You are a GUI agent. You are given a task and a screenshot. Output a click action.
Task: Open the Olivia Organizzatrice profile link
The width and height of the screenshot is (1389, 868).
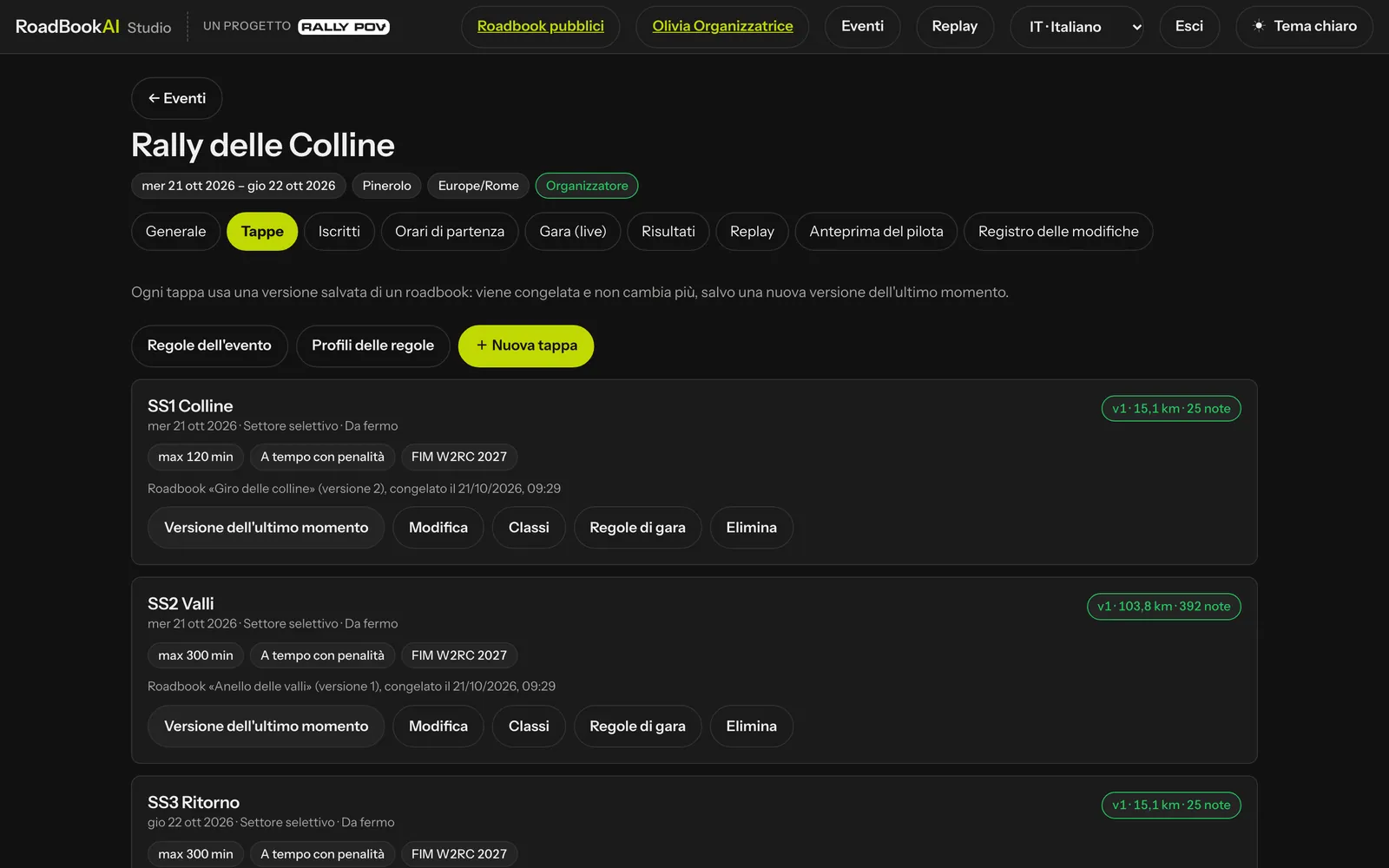point(722,27)
